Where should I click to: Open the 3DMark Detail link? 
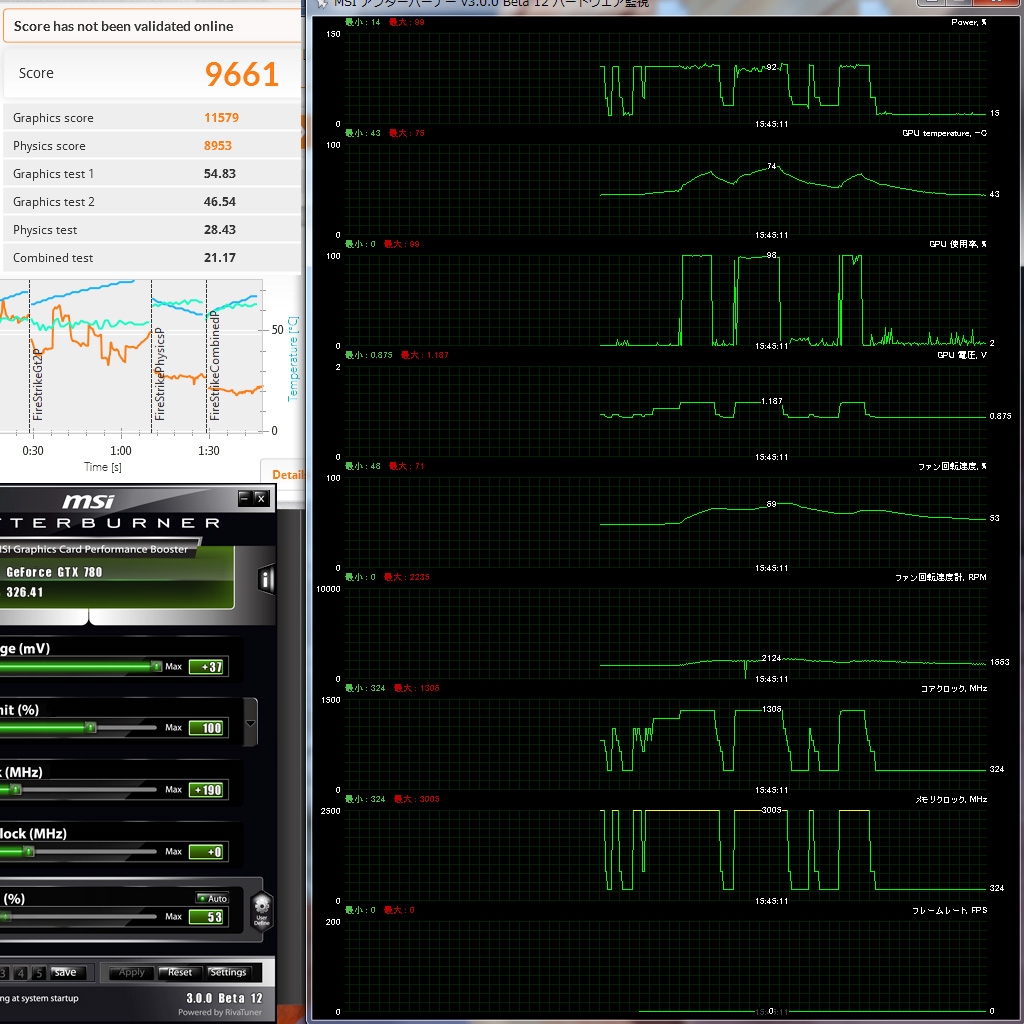coord(287,475)
